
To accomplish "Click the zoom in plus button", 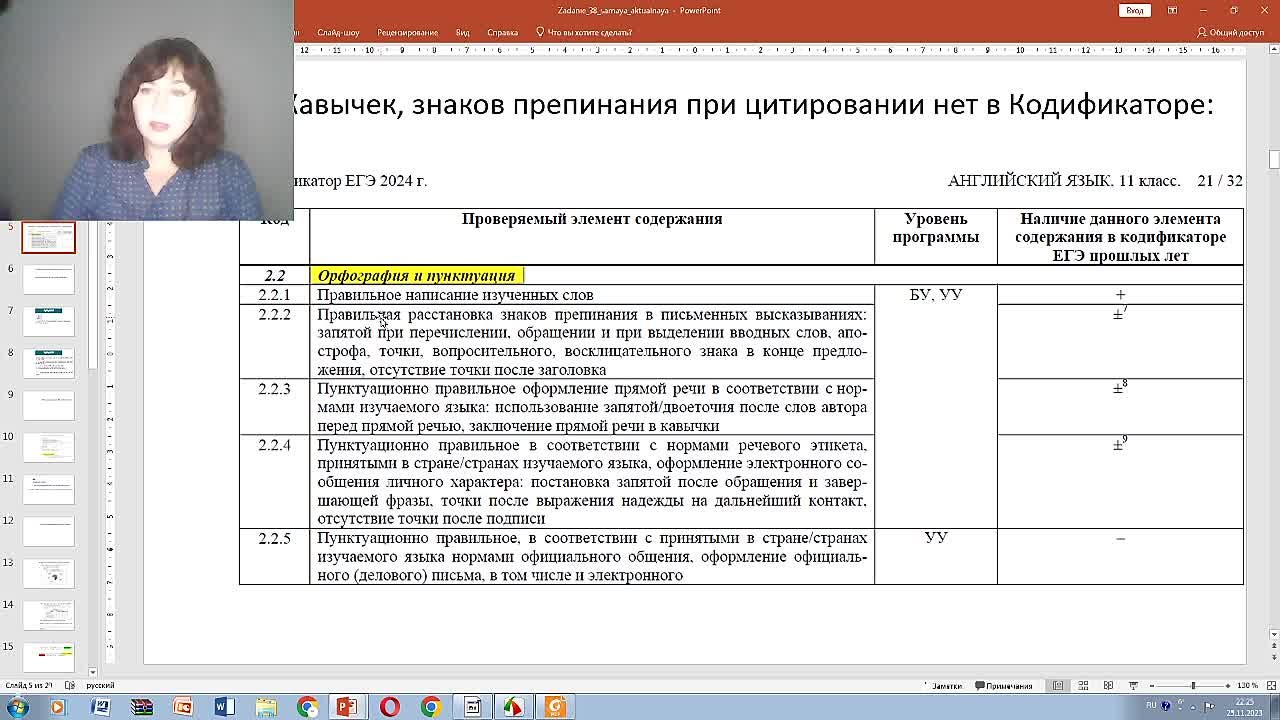I will point(1228,686).
